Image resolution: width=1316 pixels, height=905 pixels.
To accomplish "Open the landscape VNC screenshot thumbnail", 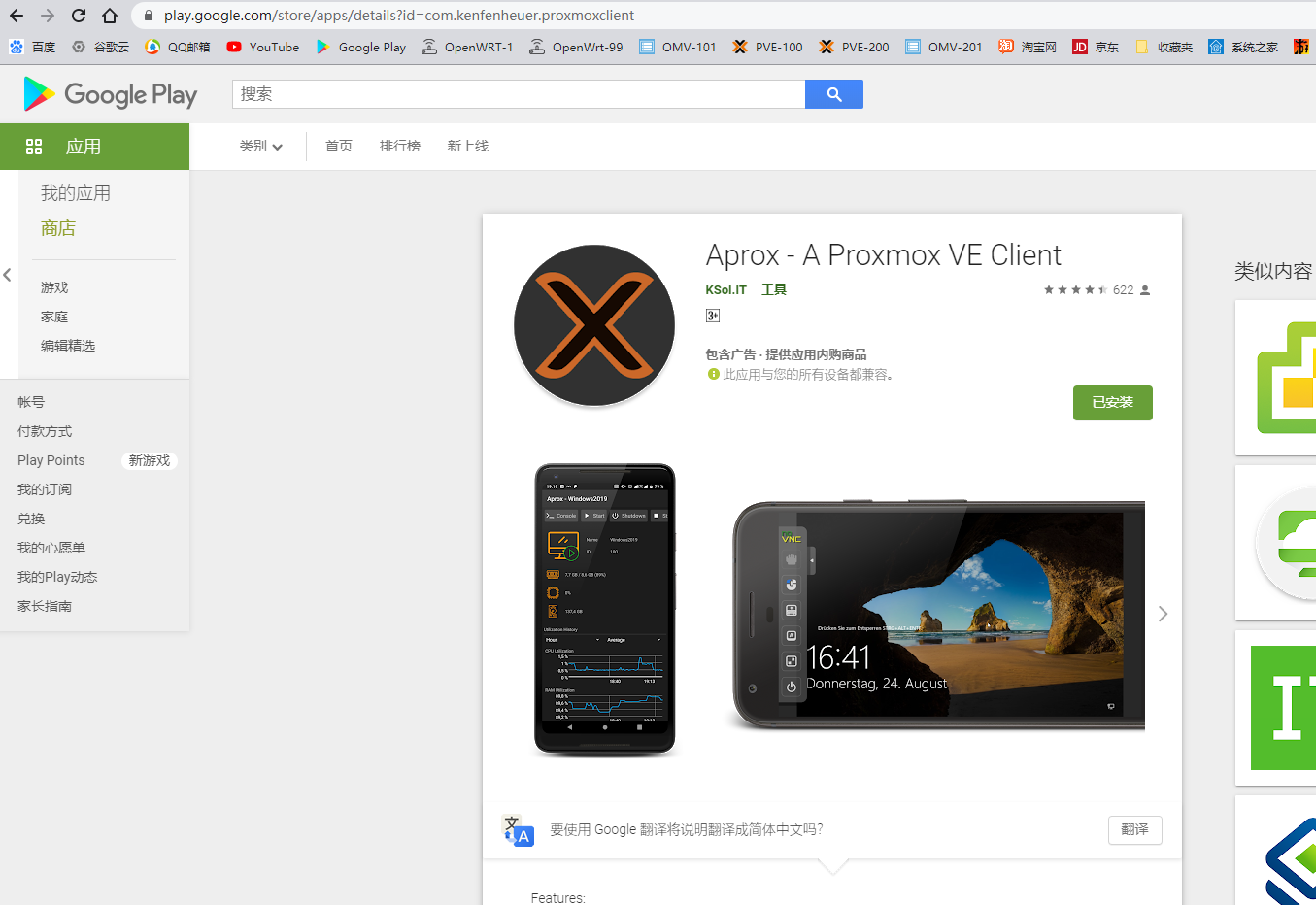I will 938,615.
